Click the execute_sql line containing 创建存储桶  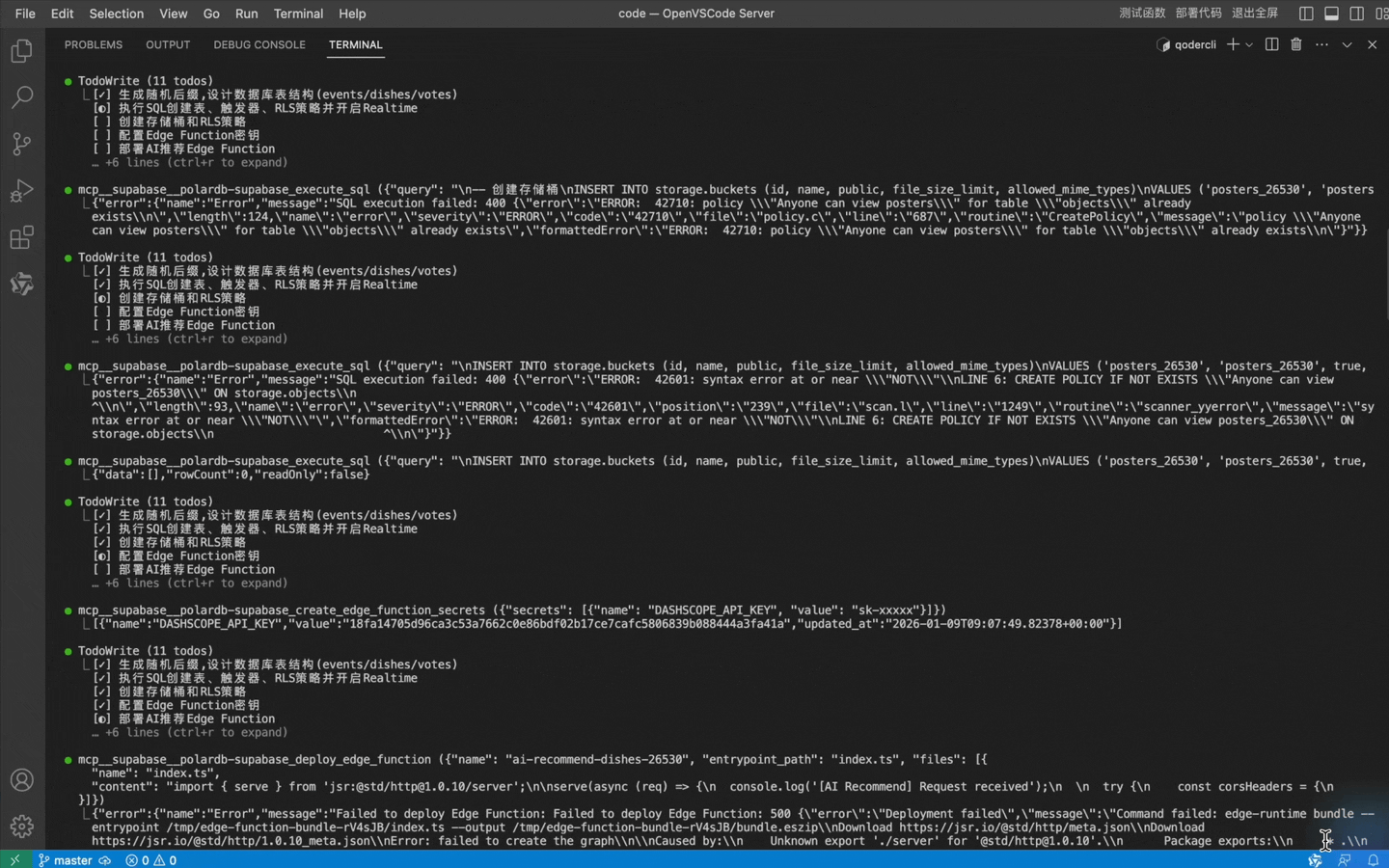point(725,190)
